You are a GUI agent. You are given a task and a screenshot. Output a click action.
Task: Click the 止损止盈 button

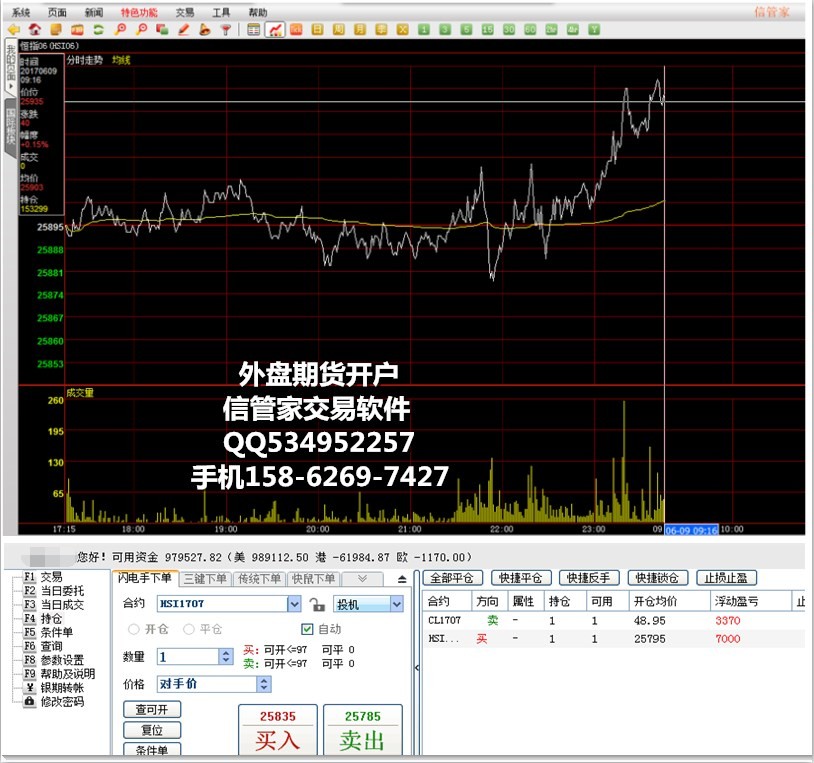(726, 578)
